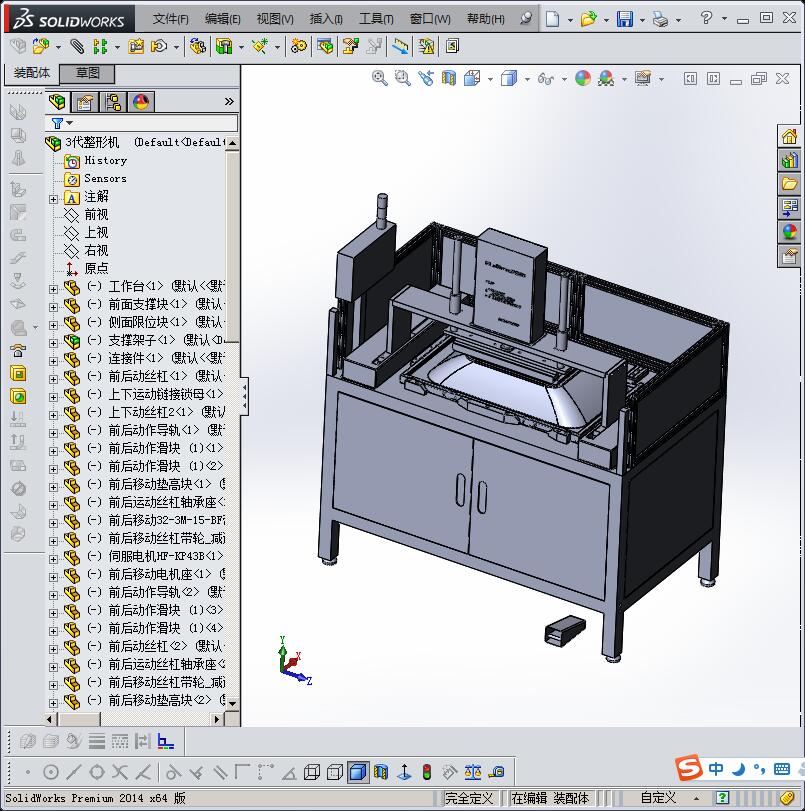Open the DisplayManager color ball tab
Screen dimensions: 805x811
click(141, 102)
